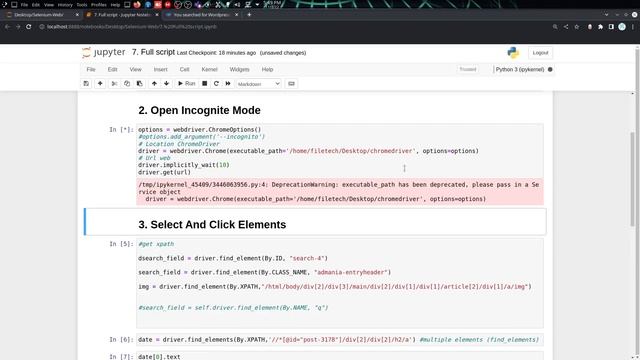
Task: Click the Logout button
Action: click(540, 53)
